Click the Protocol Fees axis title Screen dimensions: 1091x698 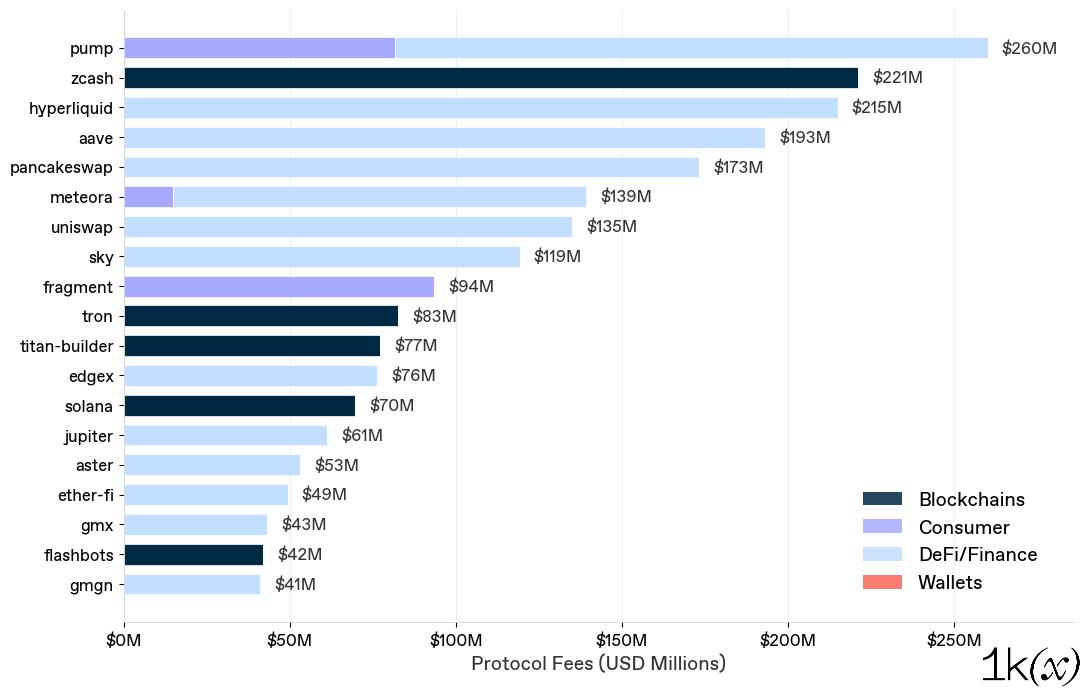pos(598,664)
